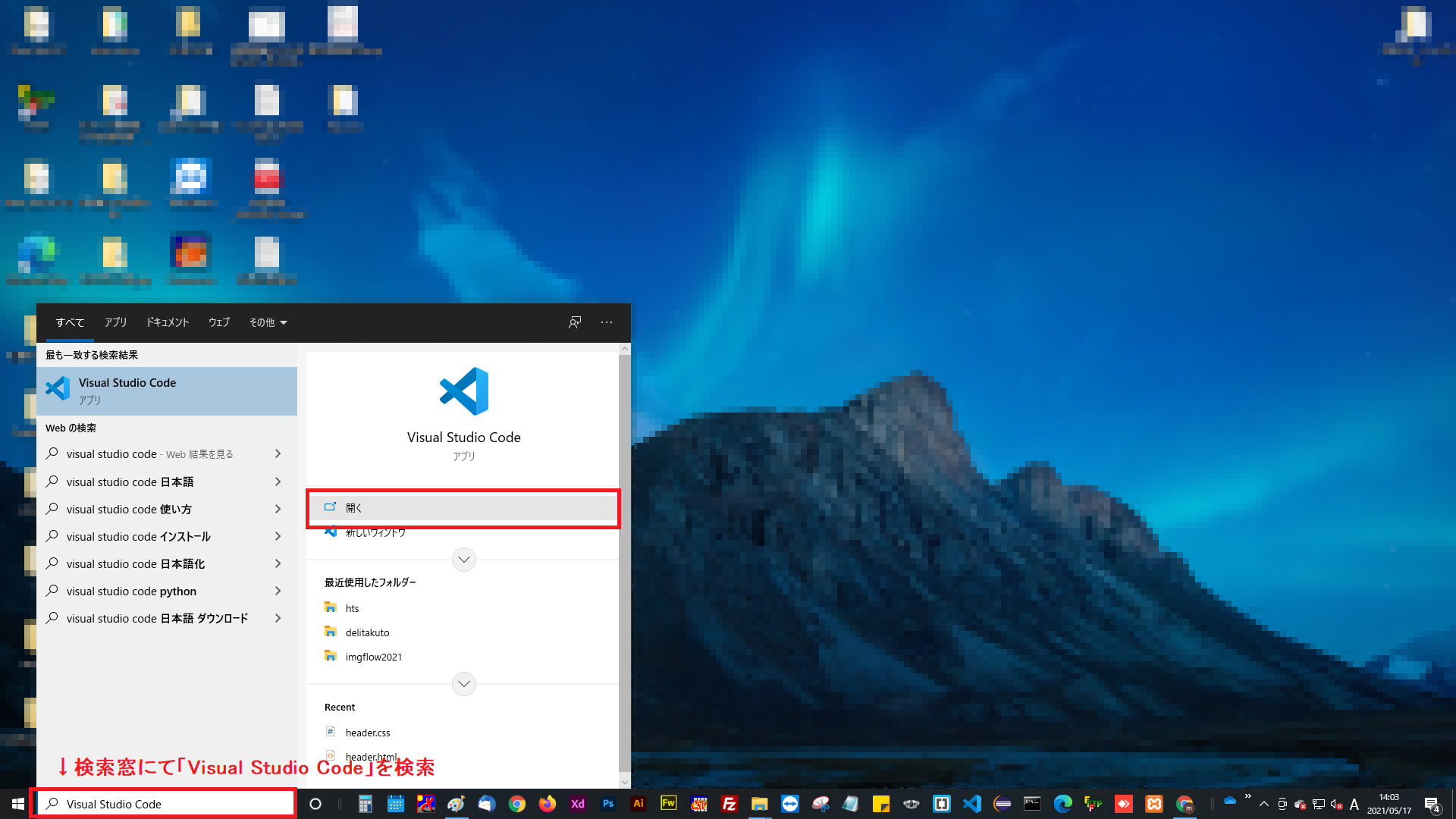Open Photoshop from the taskbar

(607, 804)
